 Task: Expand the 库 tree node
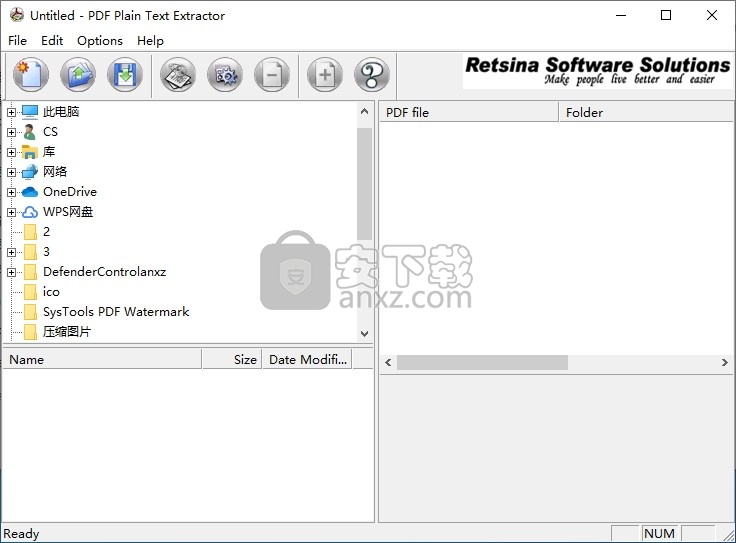click(x=11, y=152)
